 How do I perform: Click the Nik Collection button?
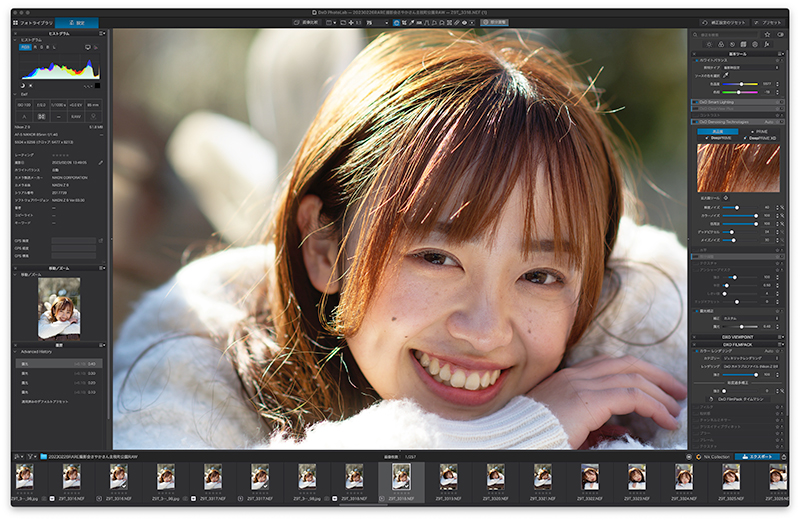[713, 457]
